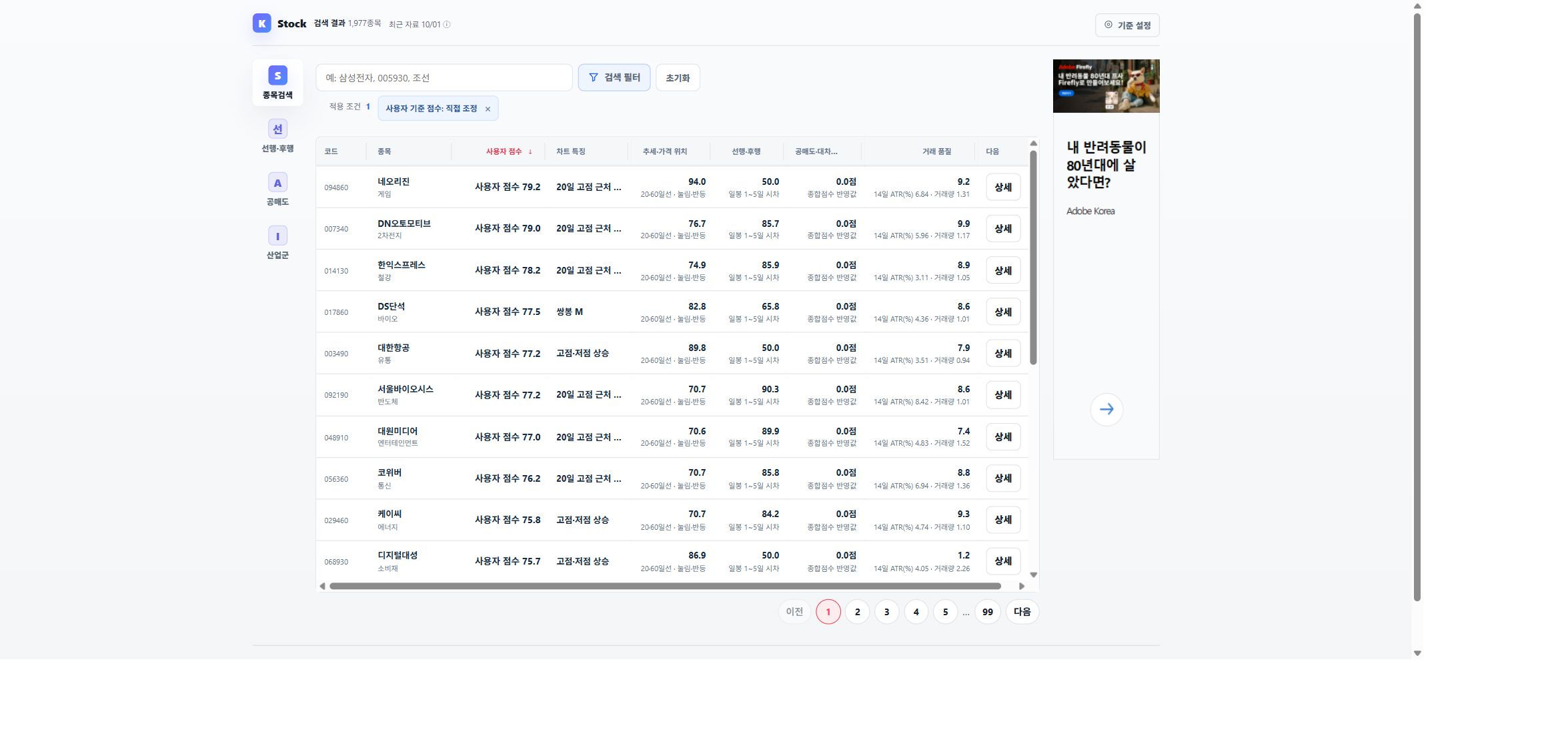Open 상세 for 대한항공
The height and width of the screenshot is (732, 1568).
[x=1003, y=353]
